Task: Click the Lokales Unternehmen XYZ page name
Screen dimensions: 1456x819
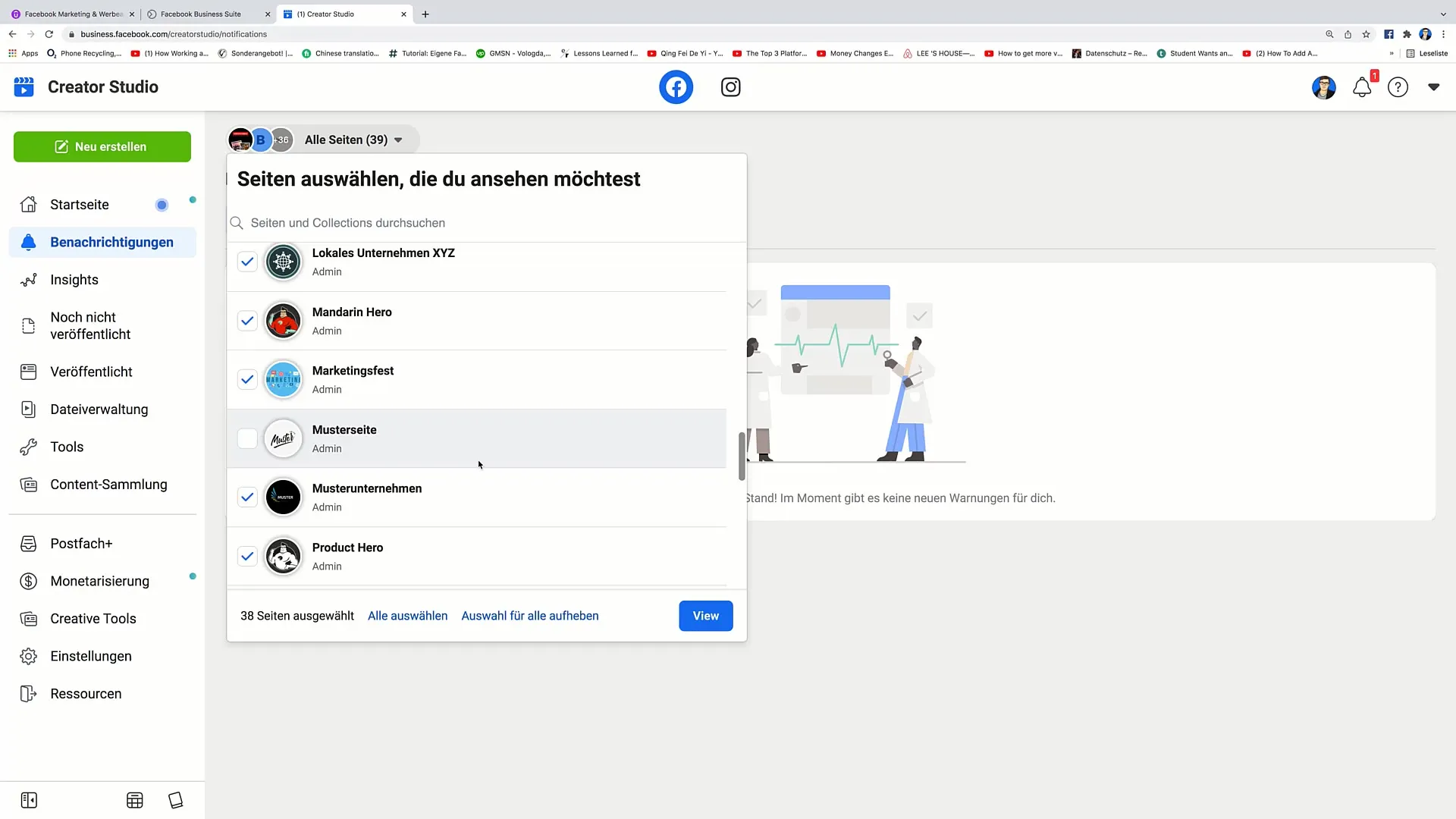Action: click(x=384, y=253)
